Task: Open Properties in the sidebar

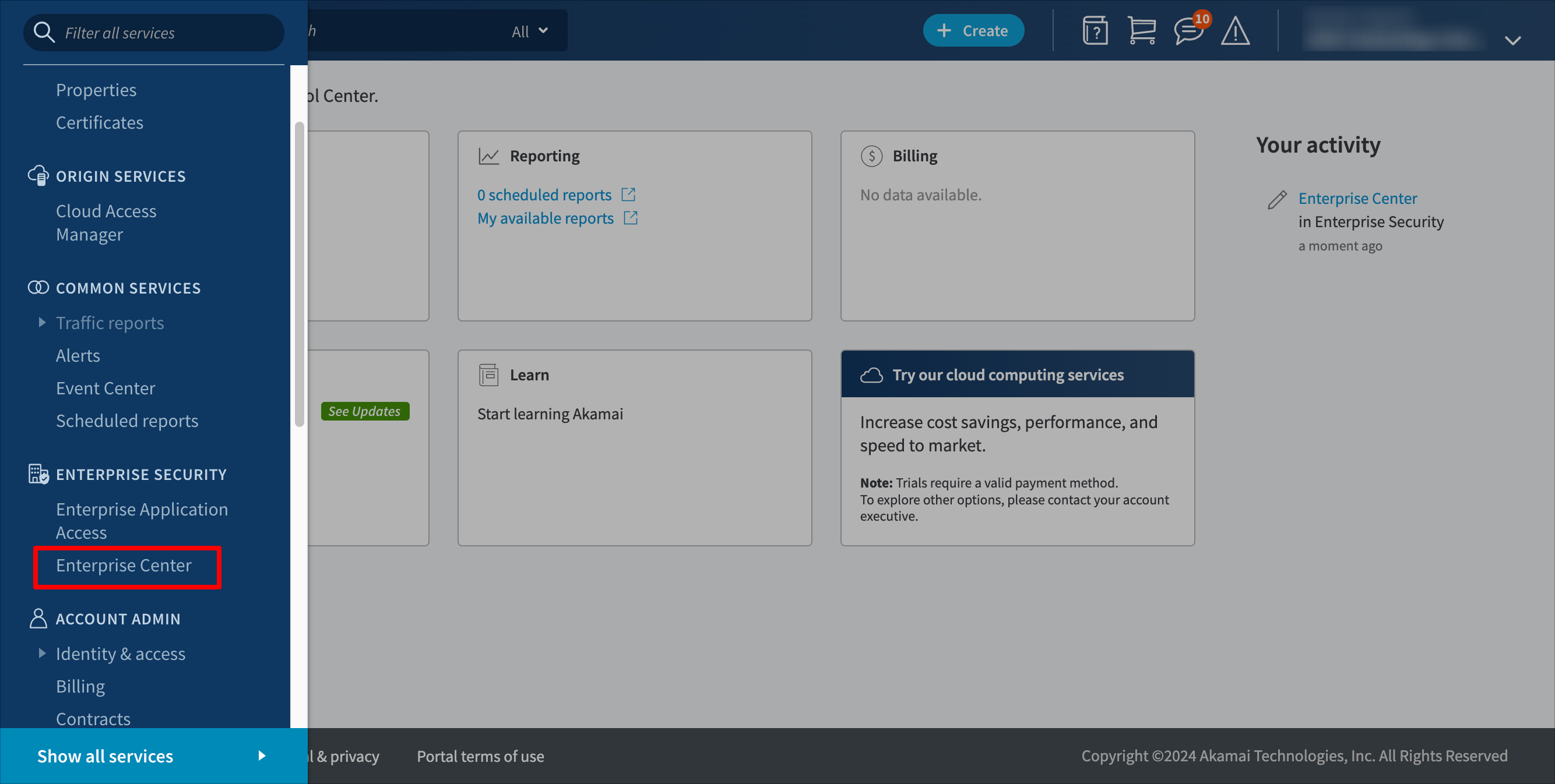Action: tap(96, 90)
